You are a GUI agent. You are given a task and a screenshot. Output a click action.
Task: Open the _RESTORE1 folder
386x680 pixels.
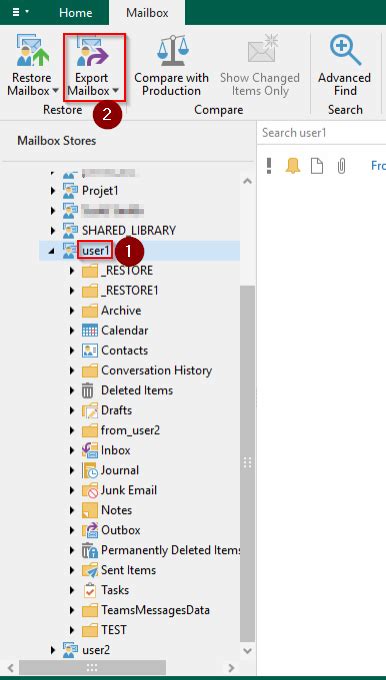point(129,291)
